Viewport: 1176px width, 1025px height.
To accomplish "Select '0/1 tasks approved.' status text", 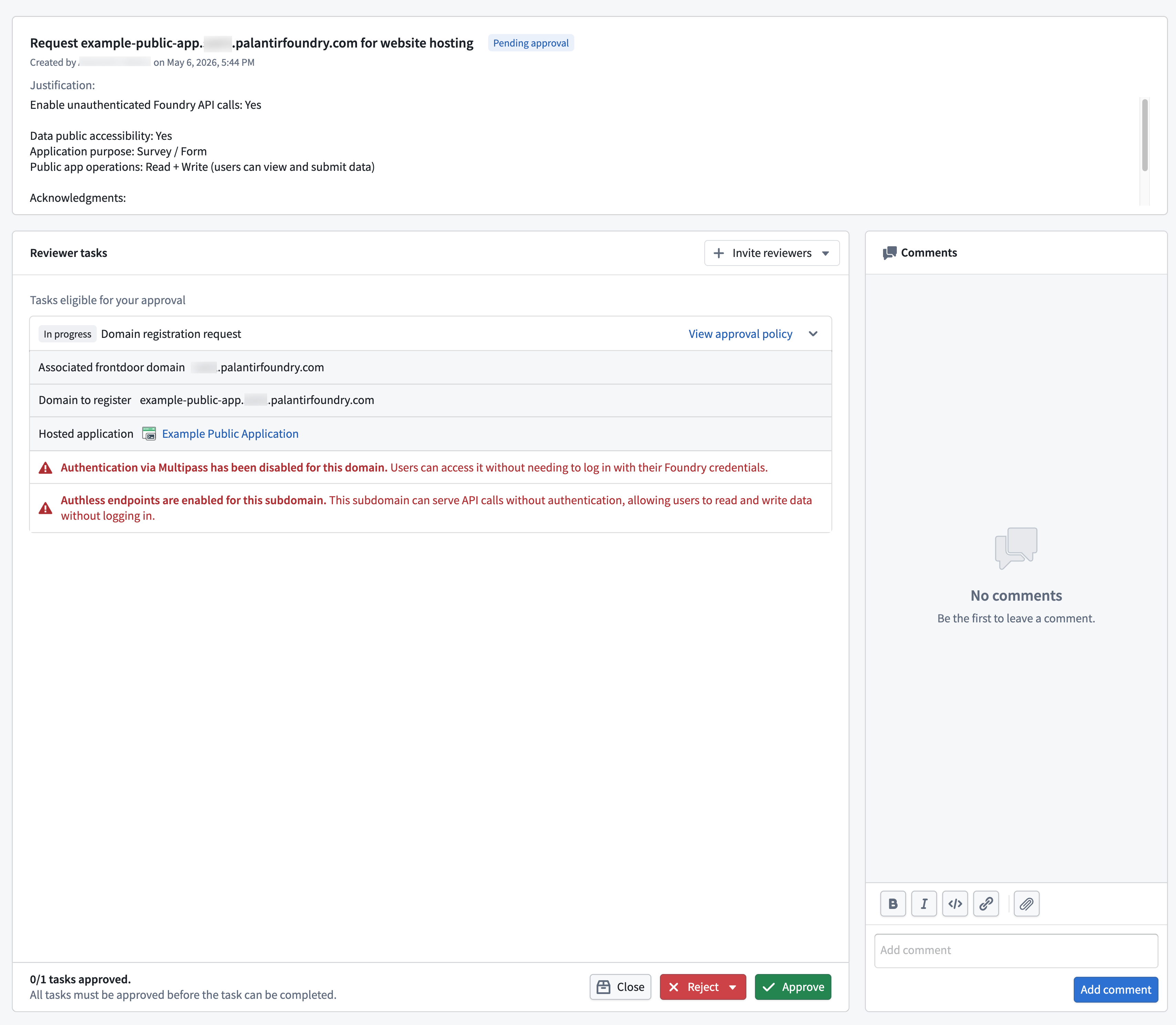I will pyautogui.click(x=81, y=979).
